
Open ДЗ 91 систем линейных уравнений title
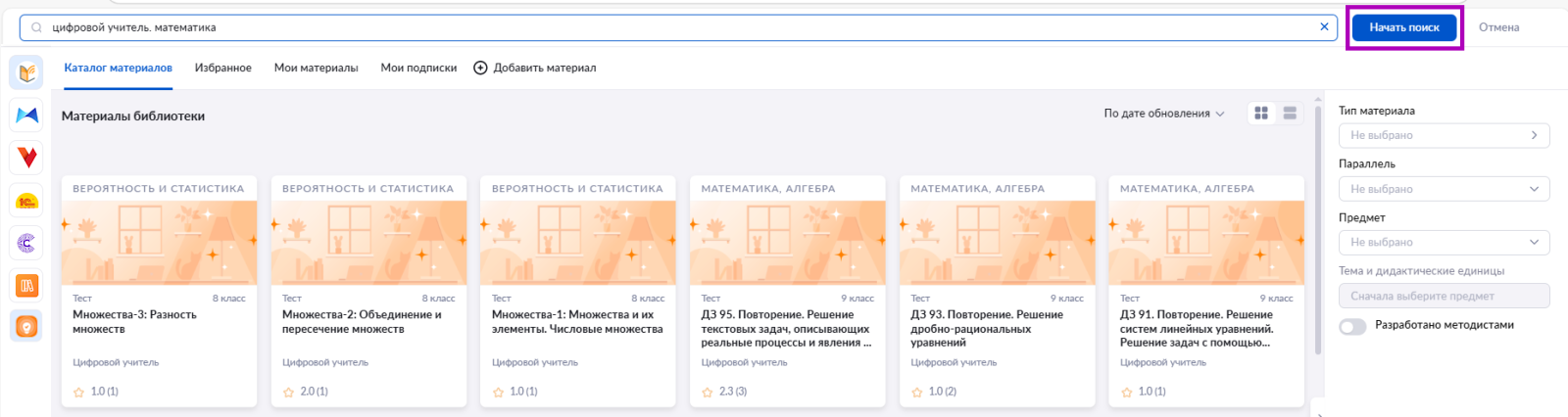[x=1197, y=329]
